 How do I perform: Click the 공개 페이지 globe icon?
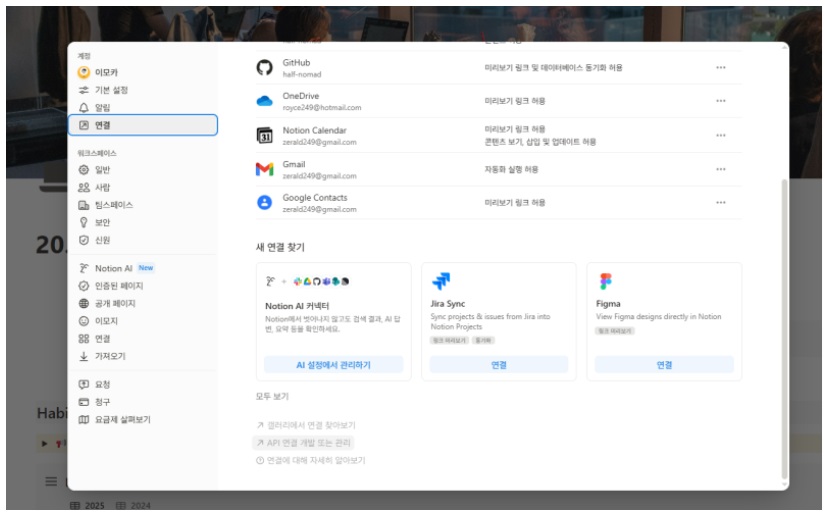84,303
